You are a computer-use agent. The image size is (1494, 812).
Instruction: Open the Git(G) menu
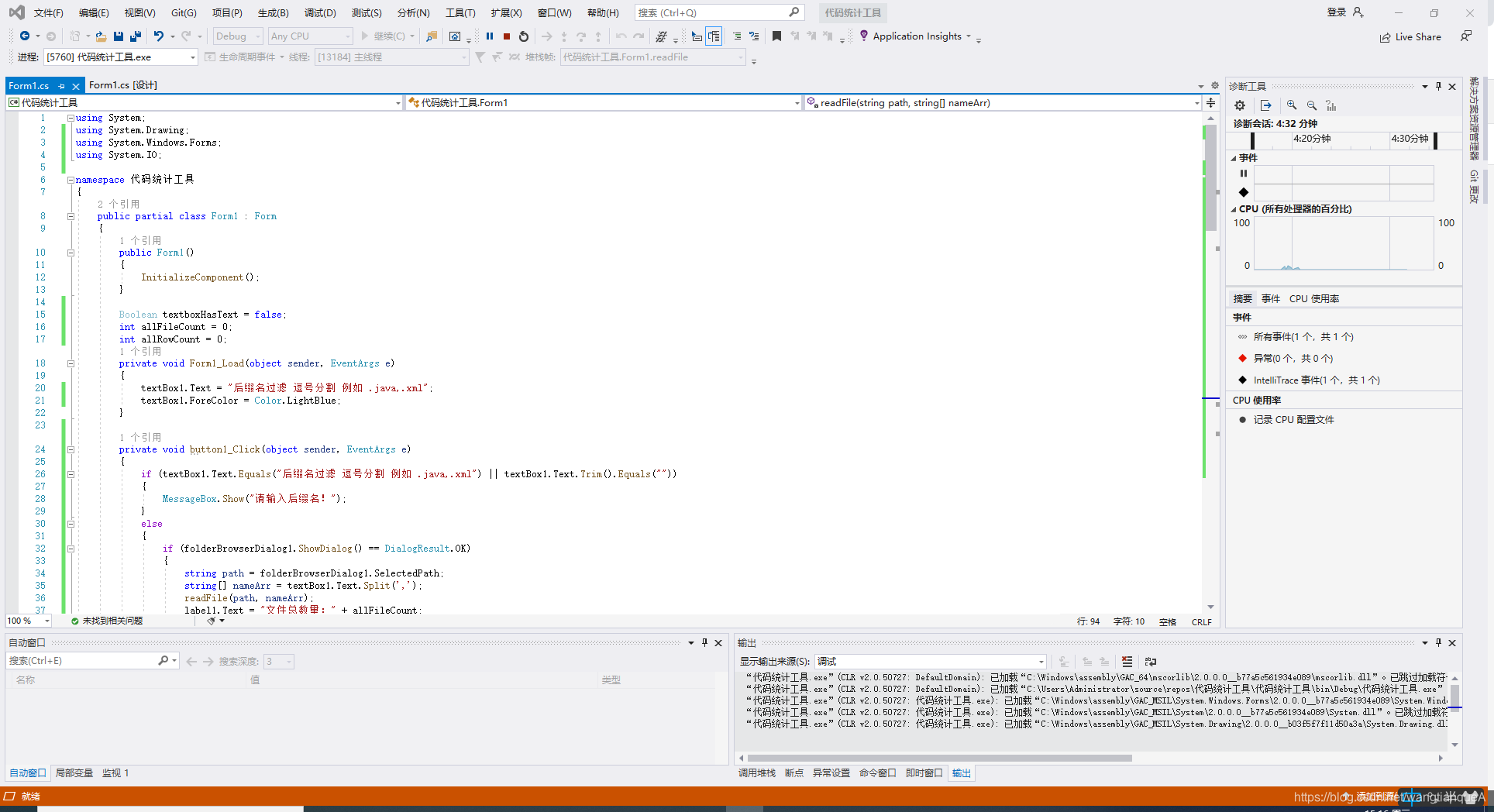(x=184, y=12)
